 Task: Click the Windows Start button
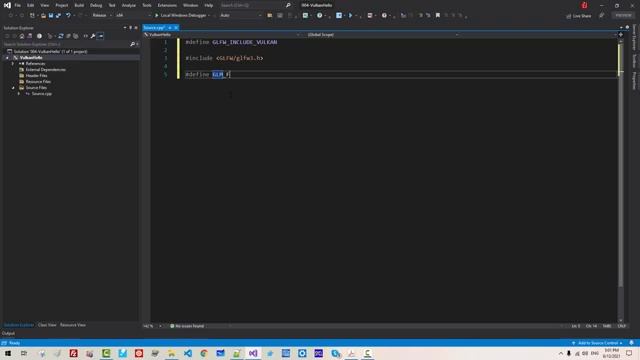(x=8, y=353)
